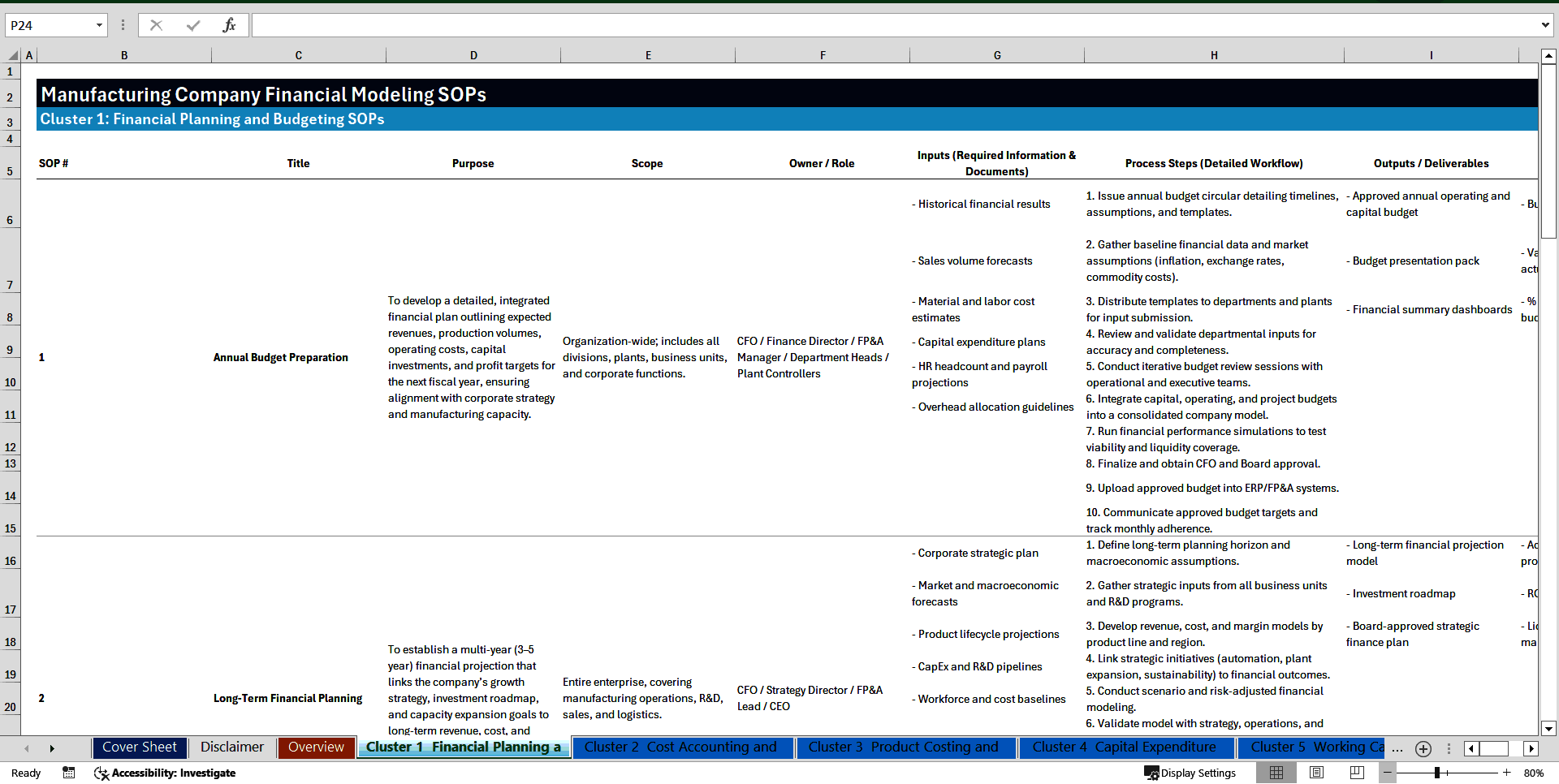
Task: Click the ellipsis to list all sheets
Action: point(1397,748)
